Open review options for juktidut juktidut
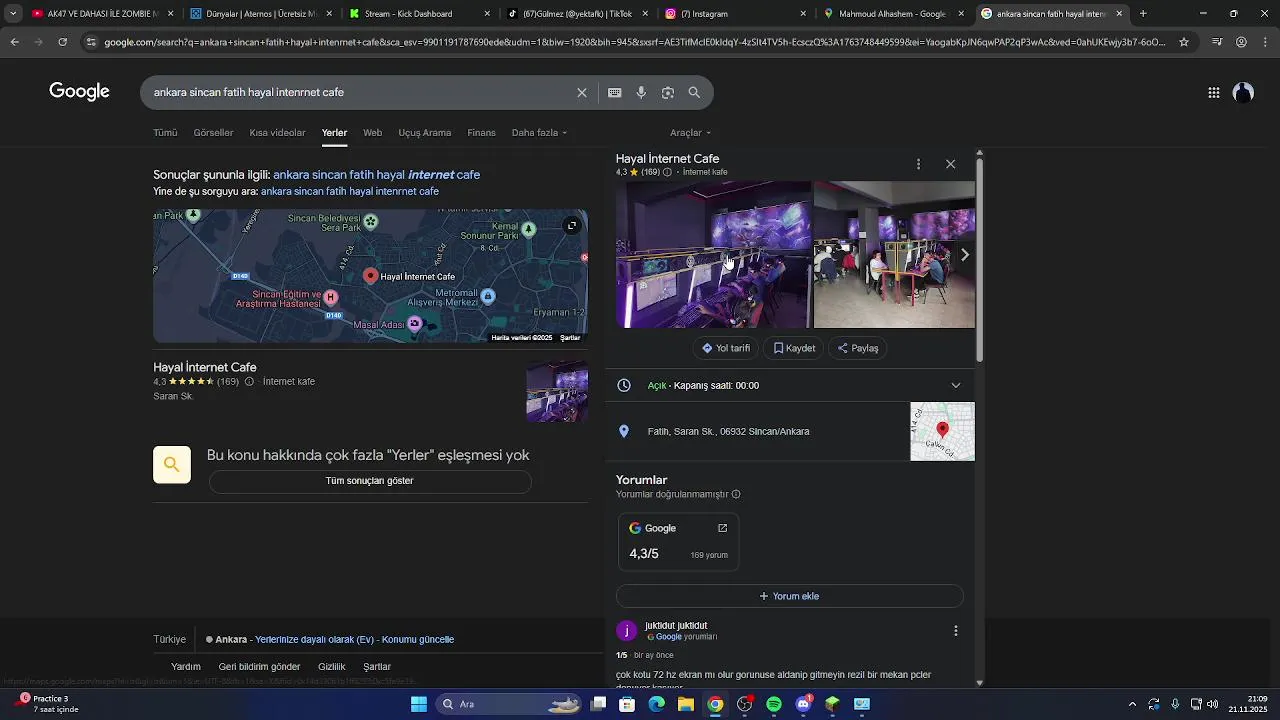 [x=956, y=631]
